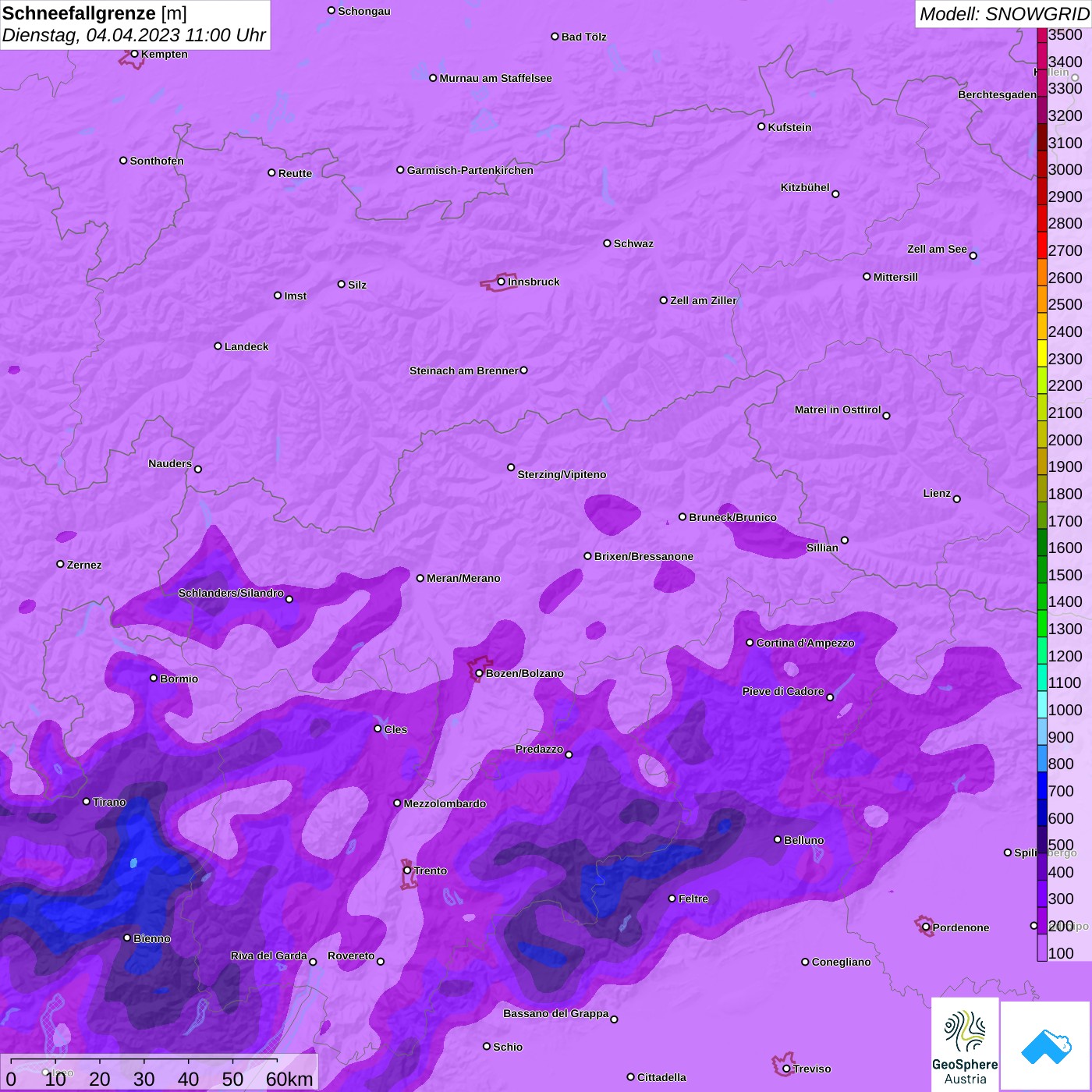Click the Sillian label
The width and height of the screenshot is (1092, 1092).
click(822, 548)
